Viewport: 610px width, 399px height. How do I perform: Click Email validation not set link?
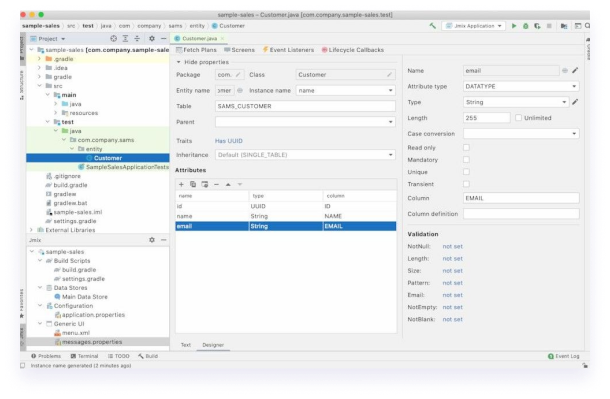(452, 295)
